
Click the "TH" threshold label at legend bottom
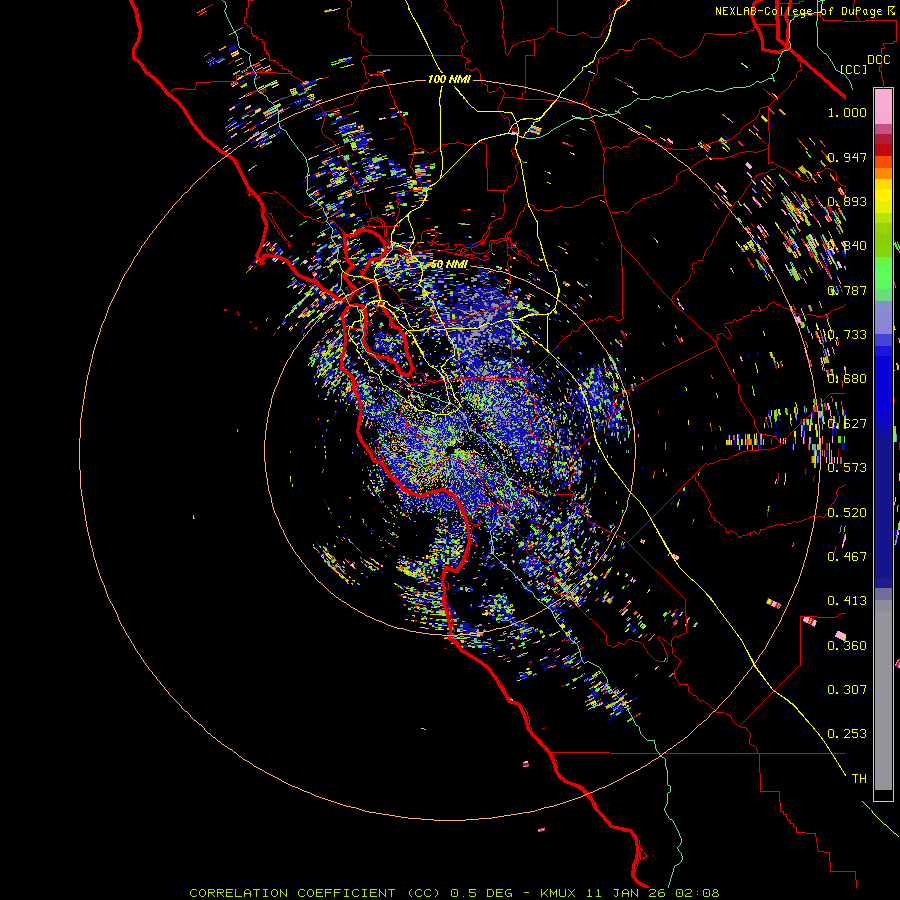[x=859, y=778]
